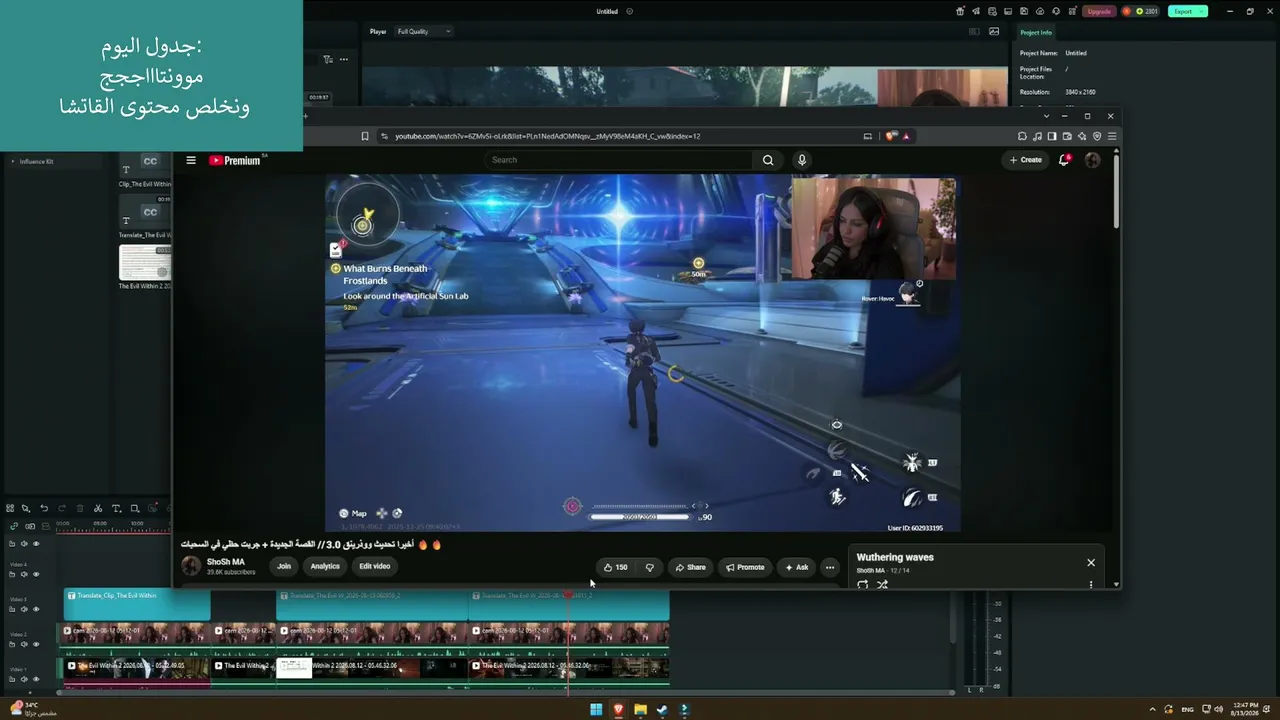
Task: Open more actions ellipsis under the video
Action: 829,567
